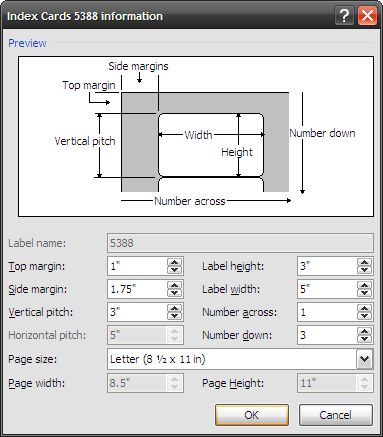This screenshot has height=437, width=383.
Task: Click the Width label in preview
Action: click(199, 135)
